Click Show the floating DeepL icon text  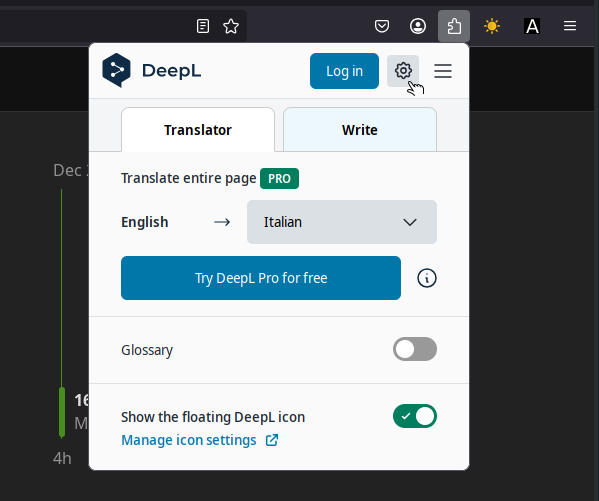click(213, 417)
